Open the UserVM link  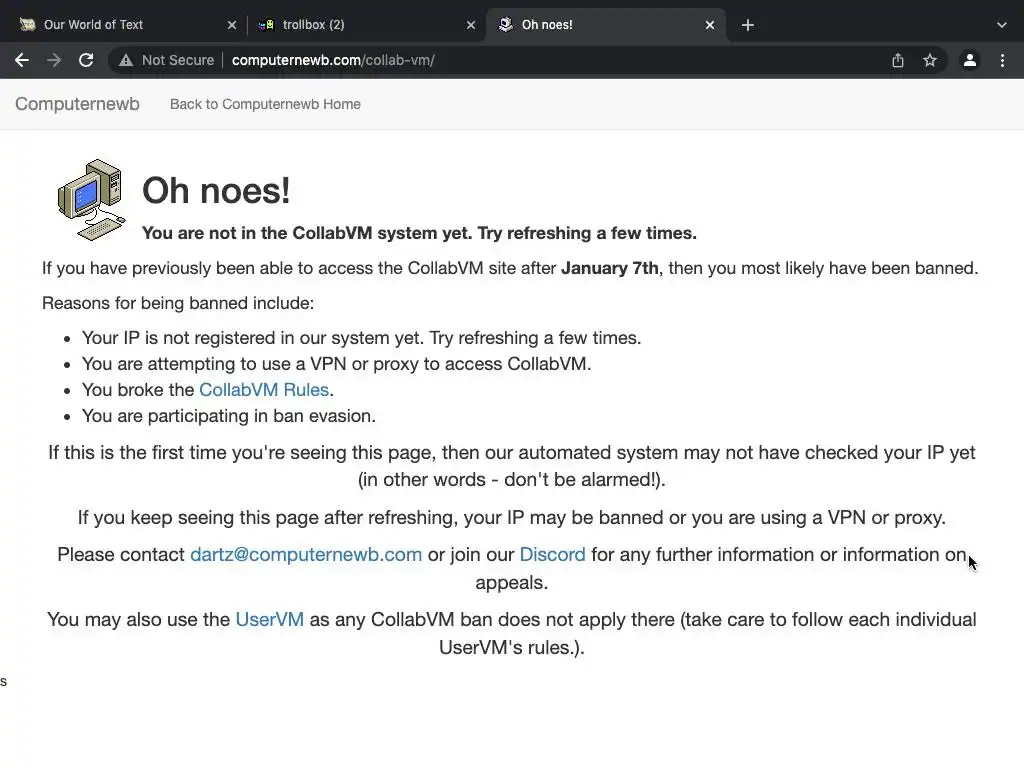270,619
